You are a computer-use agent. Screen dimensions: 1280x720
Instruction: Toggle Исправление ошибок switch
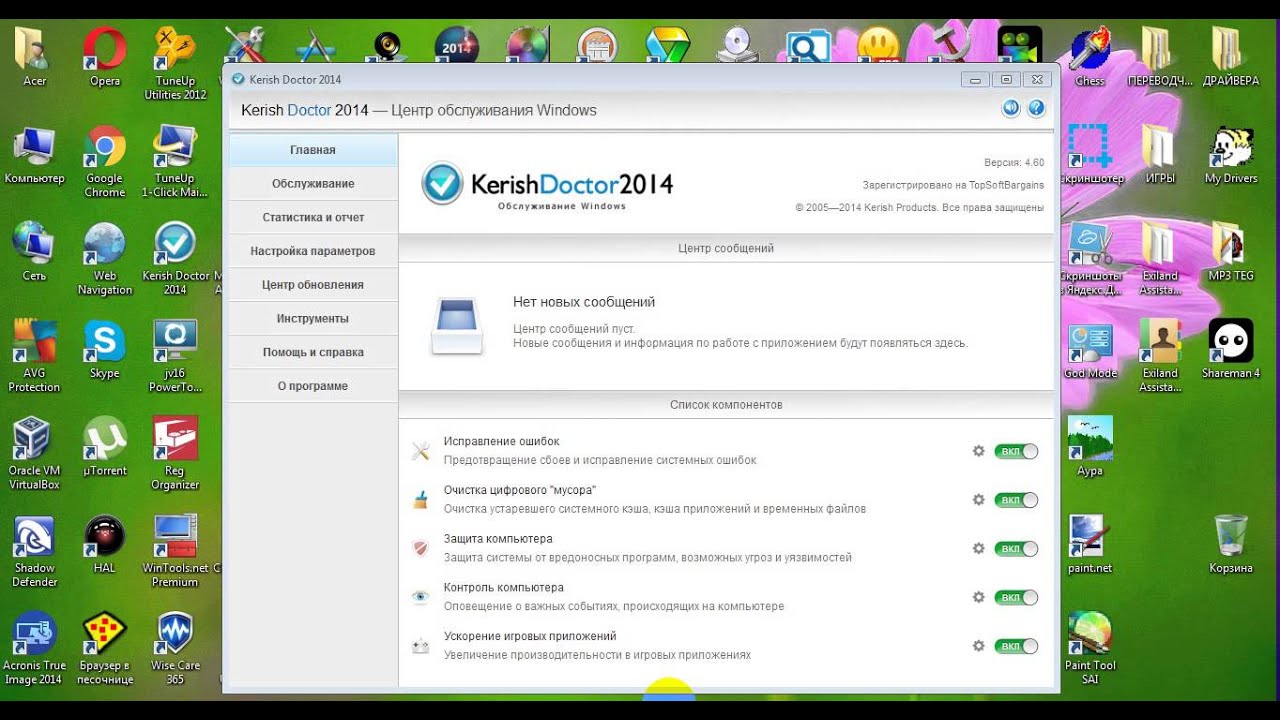coord(1016,451)
